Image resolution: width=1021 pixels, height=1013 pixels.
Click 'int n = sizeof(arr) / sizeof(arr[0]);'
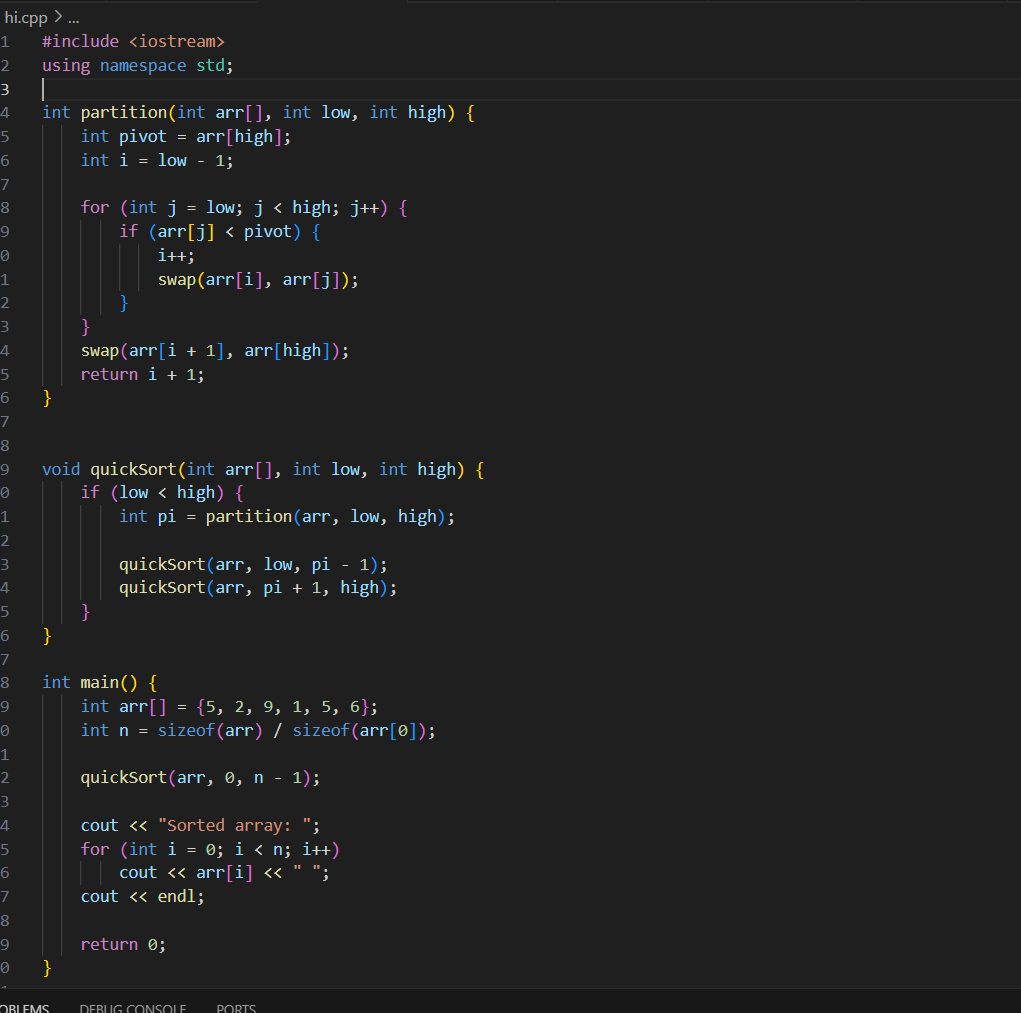258,731
